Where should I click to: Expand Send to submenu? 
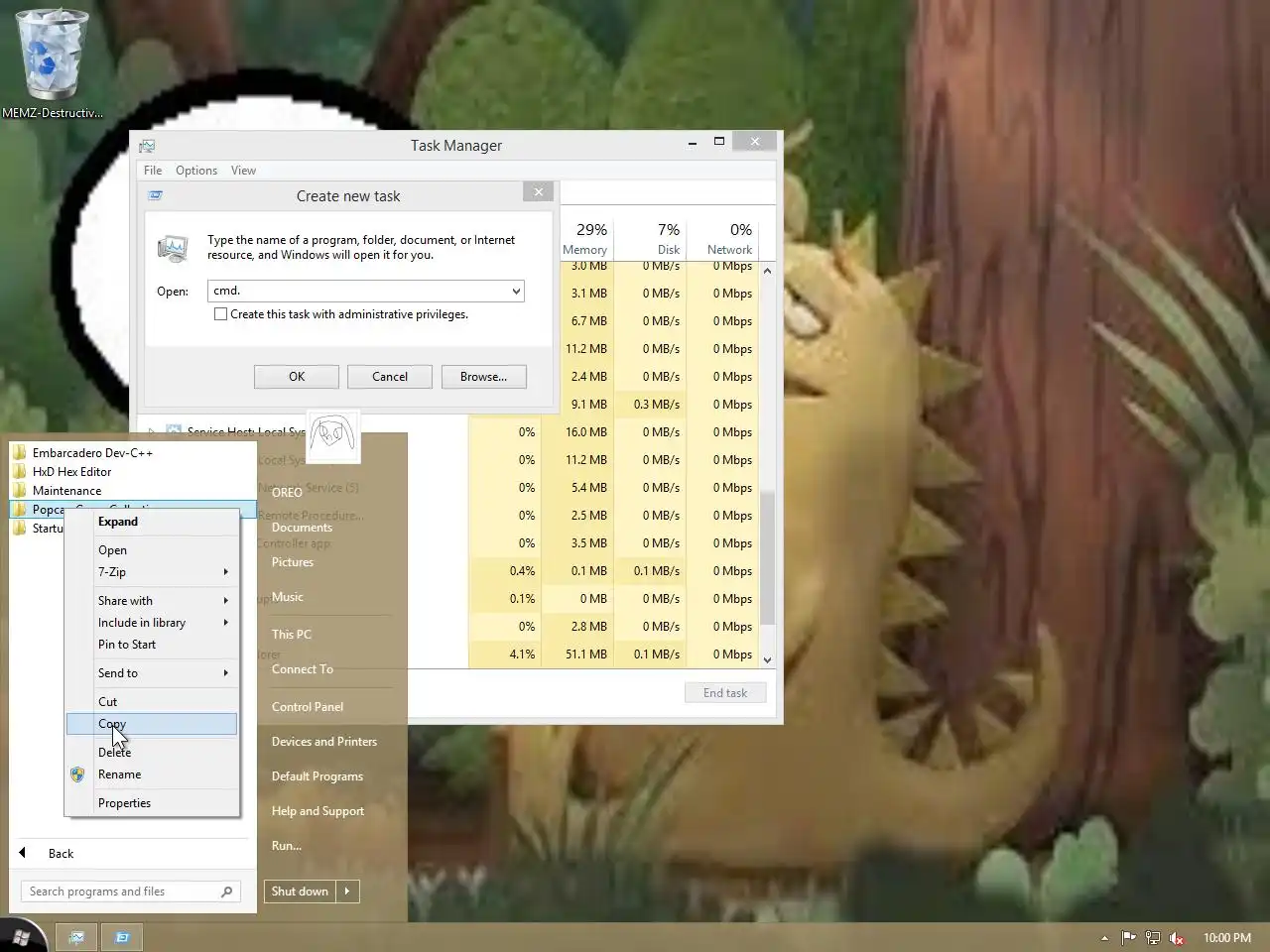(226, 673)
